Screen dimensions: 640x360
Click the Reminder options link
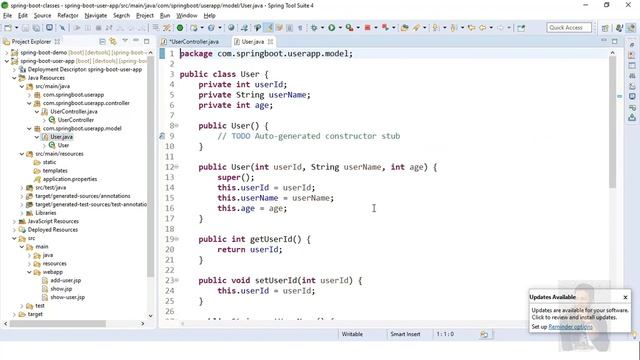click(570, 327)
